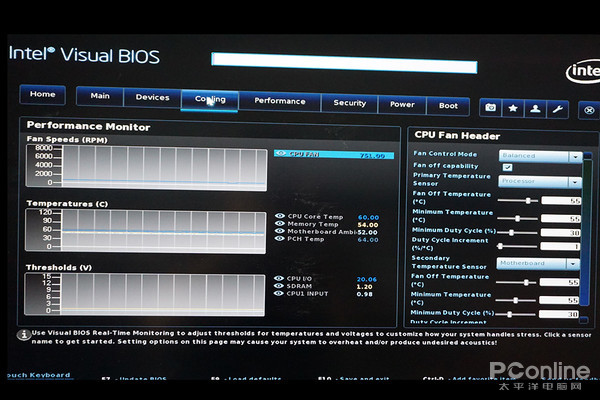Screen dimensions: 600x400
Task: Open favorites with the star icon
Action: pyautogui.click(x=513, y=109)
